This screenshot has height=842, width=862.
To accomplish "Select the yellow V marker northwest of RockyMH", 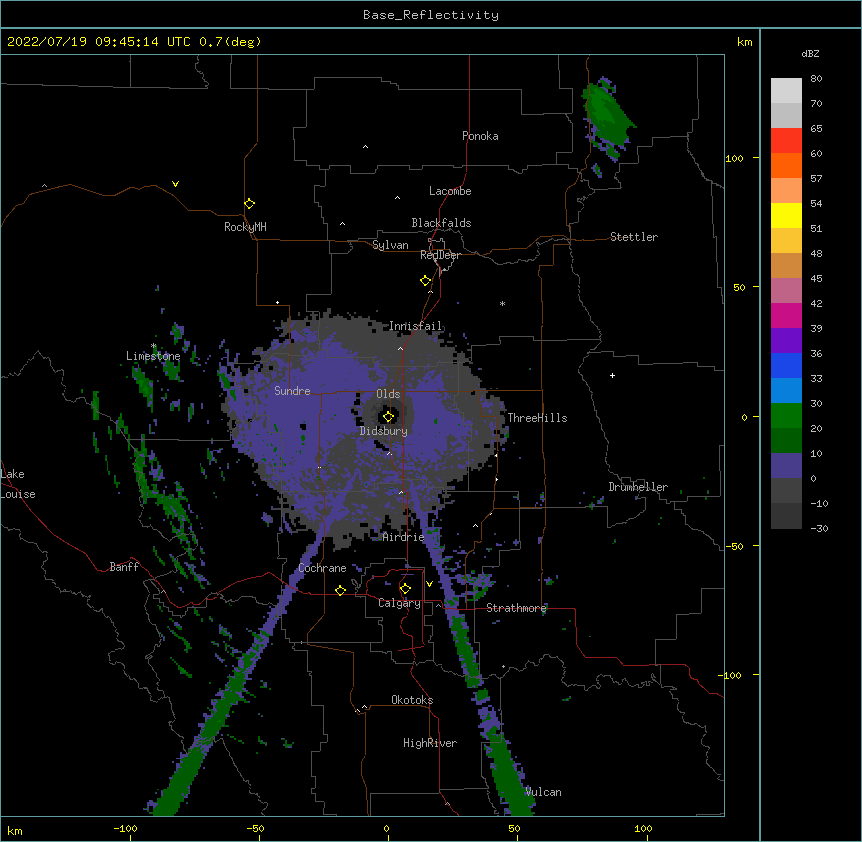I will tap(175, 184).
